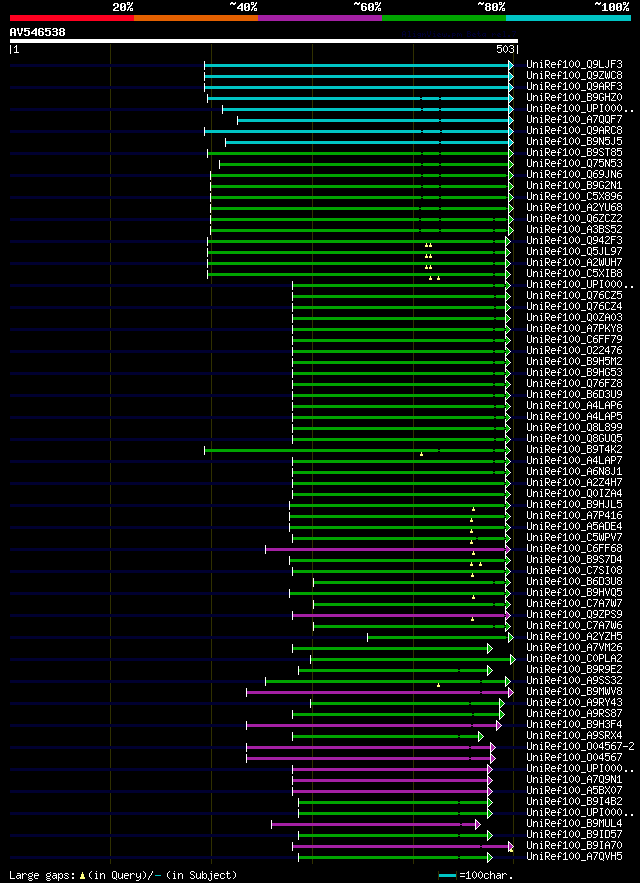This screenshot has height=883, width=640.
Task: Click the orange ~40% identity color swatch
Action: 196,18
